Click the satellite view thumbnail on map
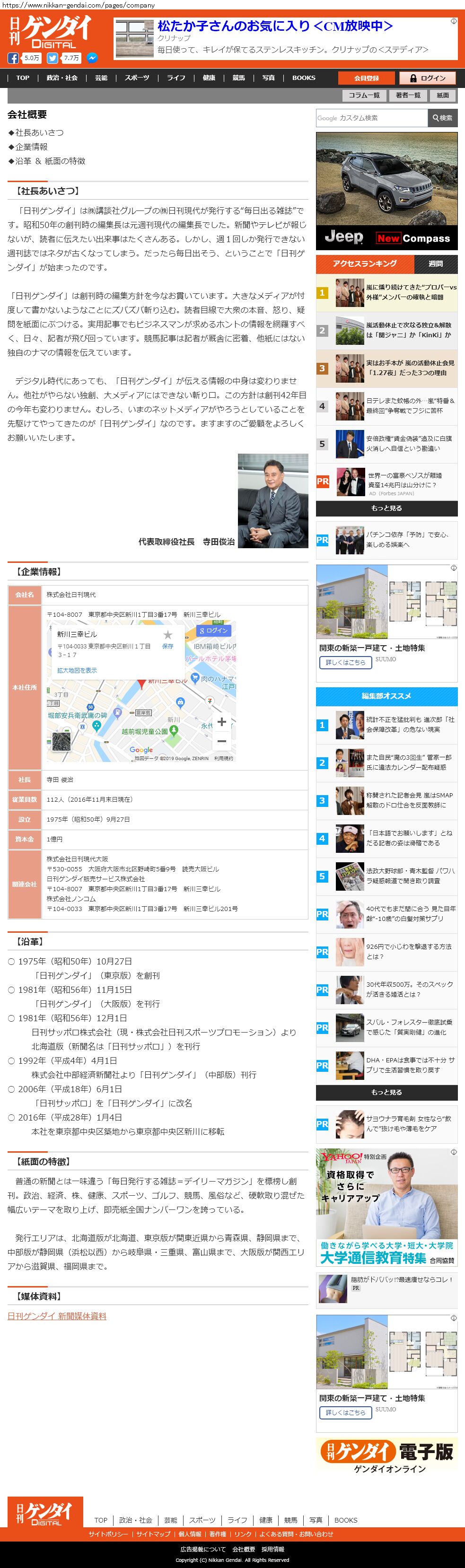Image resolution: width=465 pixels, height=1568 pixels. (61, 741)
